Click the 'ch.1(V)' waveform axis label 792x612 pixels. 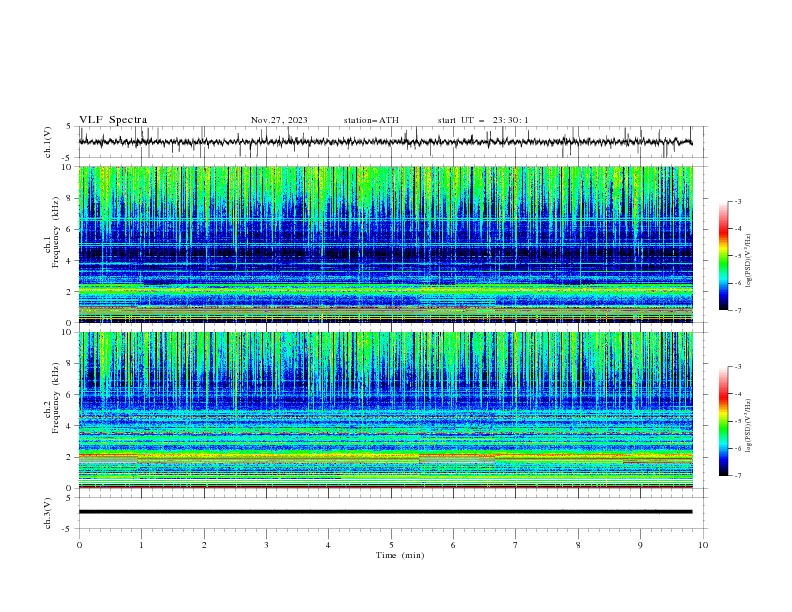[x=48, y=142]
